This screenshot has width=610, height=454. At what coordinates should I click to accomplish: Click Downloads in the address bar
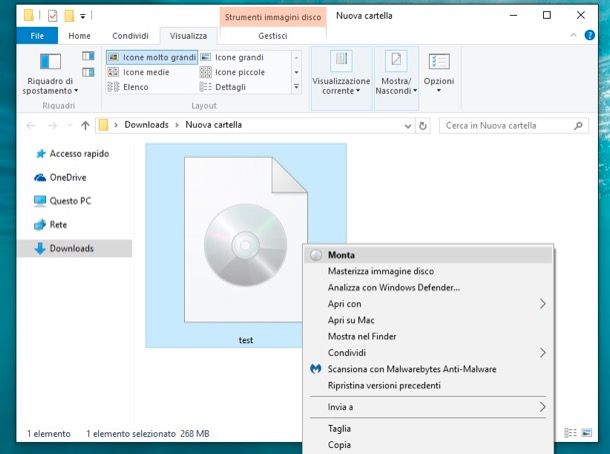[x=146, y=125]
